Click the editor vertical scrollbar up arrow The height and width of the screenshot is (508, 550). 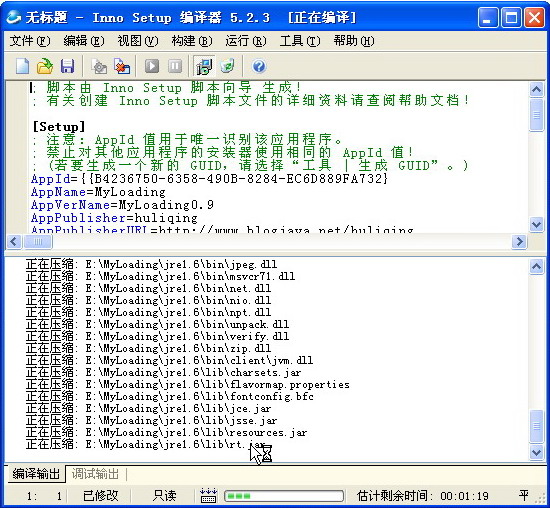coord(536,90)
